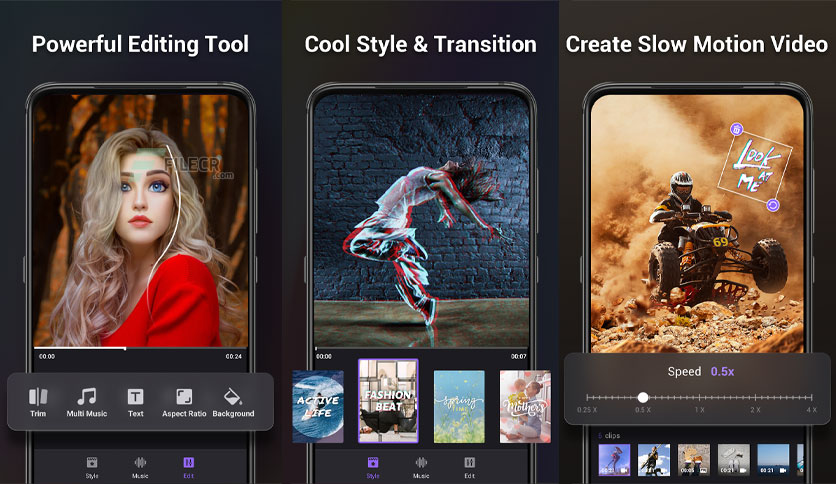Pick the Mother's style thumbnail

(x=525, y=406)
